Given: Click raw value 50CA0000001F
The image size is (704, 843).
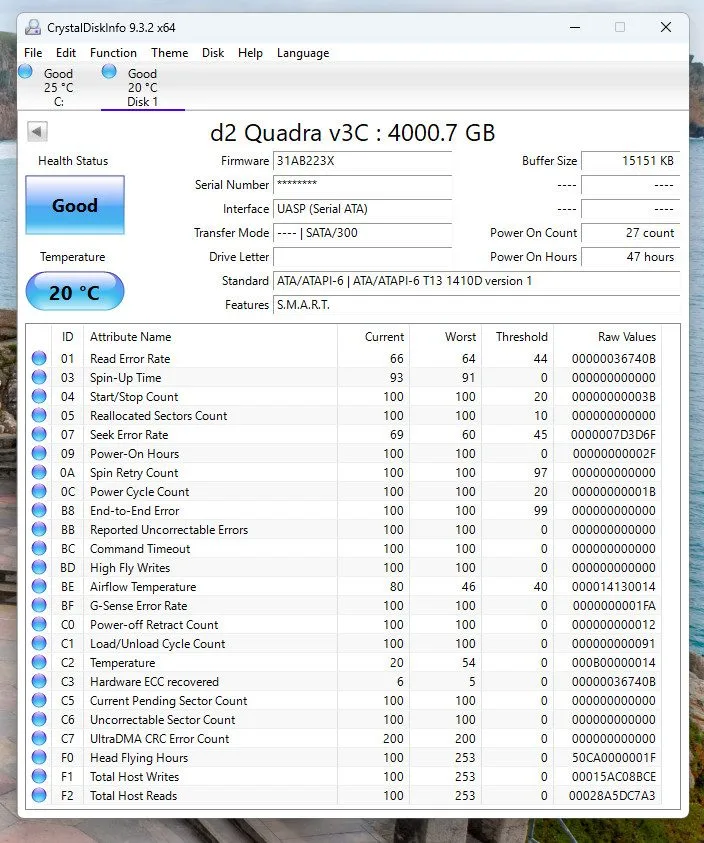Looking at the screenshot, I should click(x=614, y=758).
